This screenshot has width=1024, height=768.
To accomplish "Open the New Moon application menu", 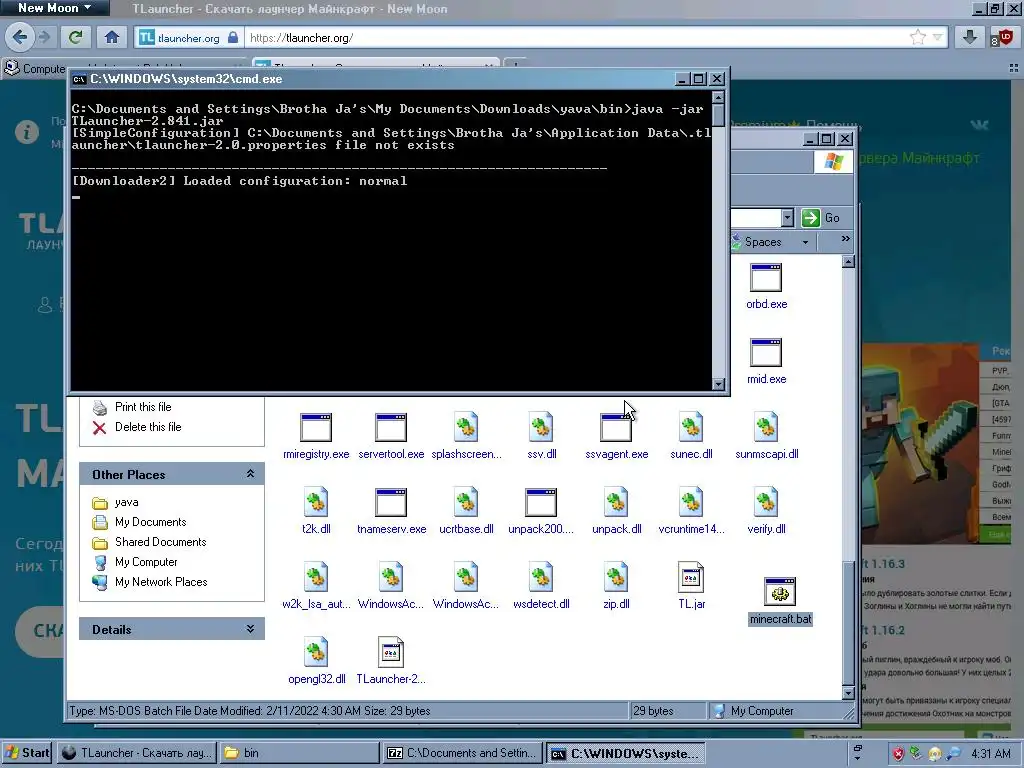I will pyautogui.click(x=54, y=8).
